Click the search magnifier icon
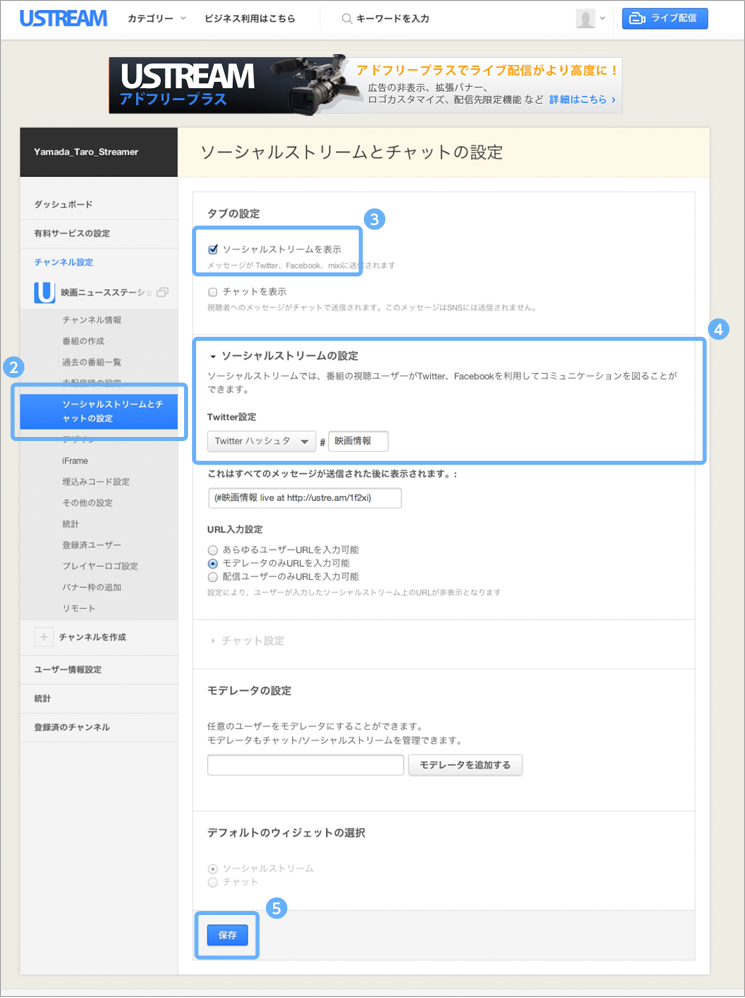This screenshot has width=745, height=998. (347, 19)
